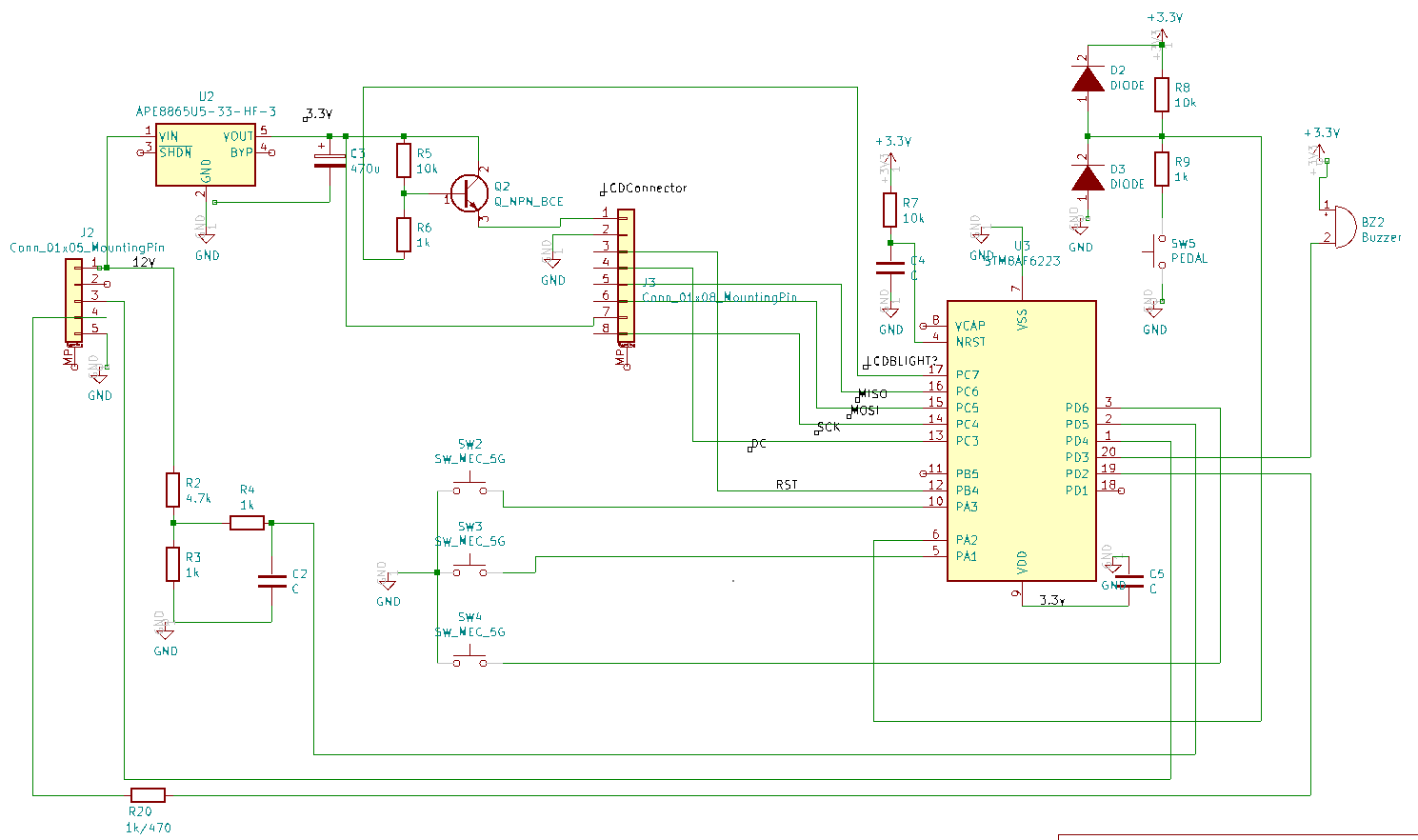This screenshot has height=840, width=1418.
Task: Click the LCDBLIGHT? net label
Action: pyautogui.click(x=900, y=362)
